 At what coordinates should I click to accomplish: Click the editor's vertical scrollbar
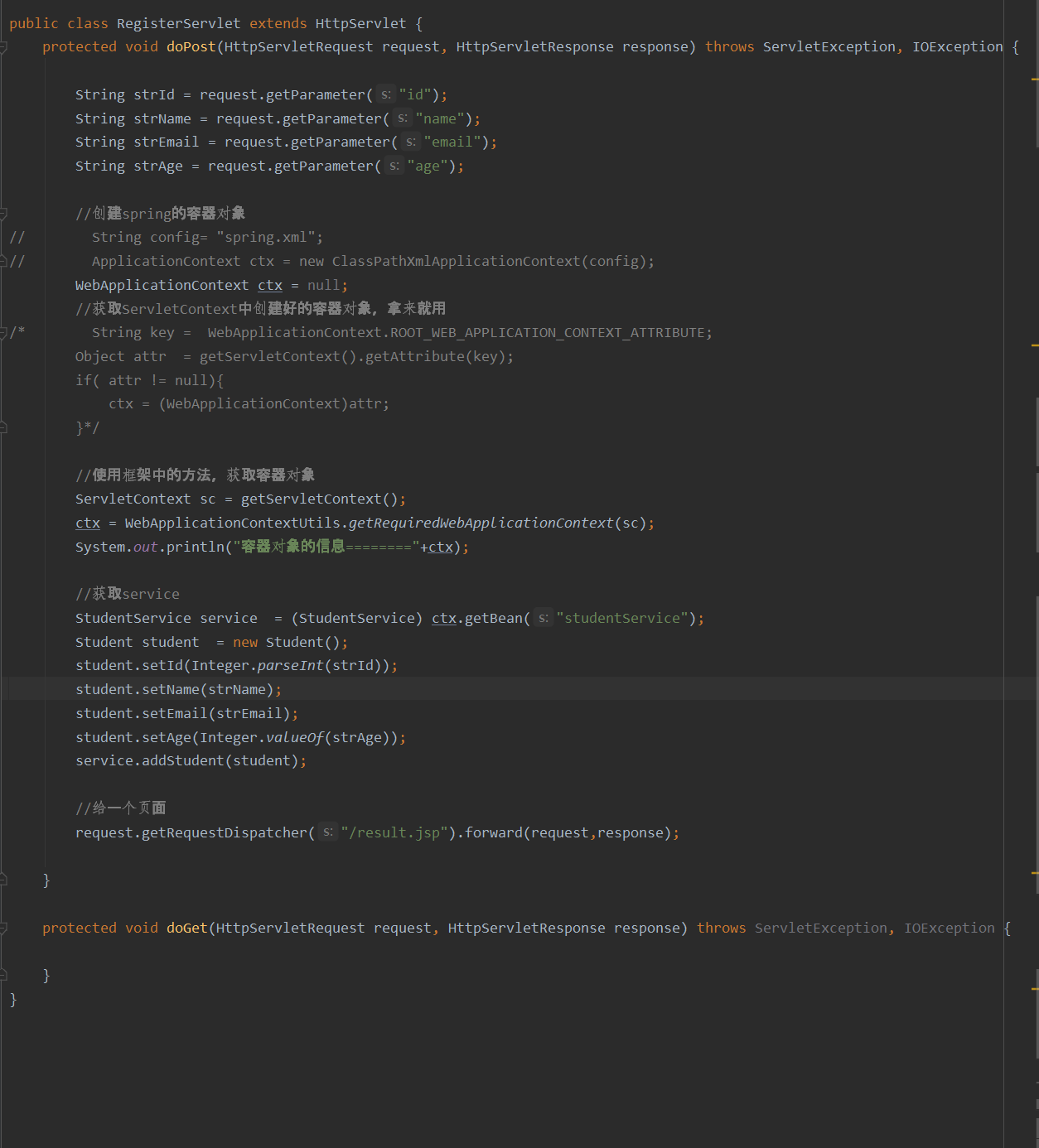pos(1035,574)
